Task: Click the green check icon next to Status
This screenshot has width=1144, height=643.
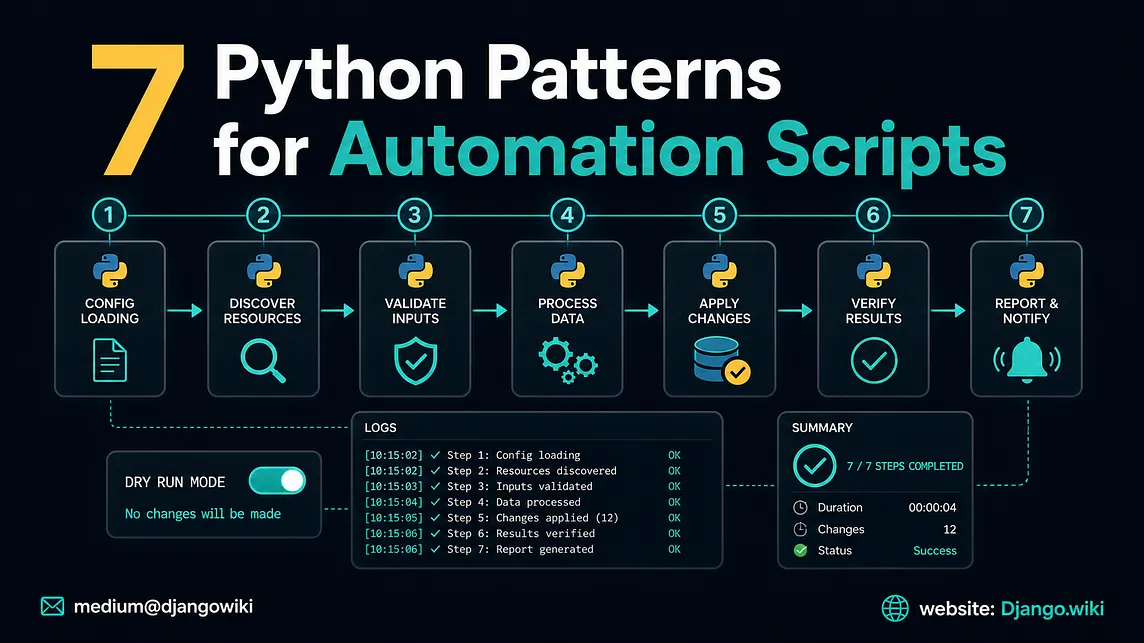Action: point(800,550)
